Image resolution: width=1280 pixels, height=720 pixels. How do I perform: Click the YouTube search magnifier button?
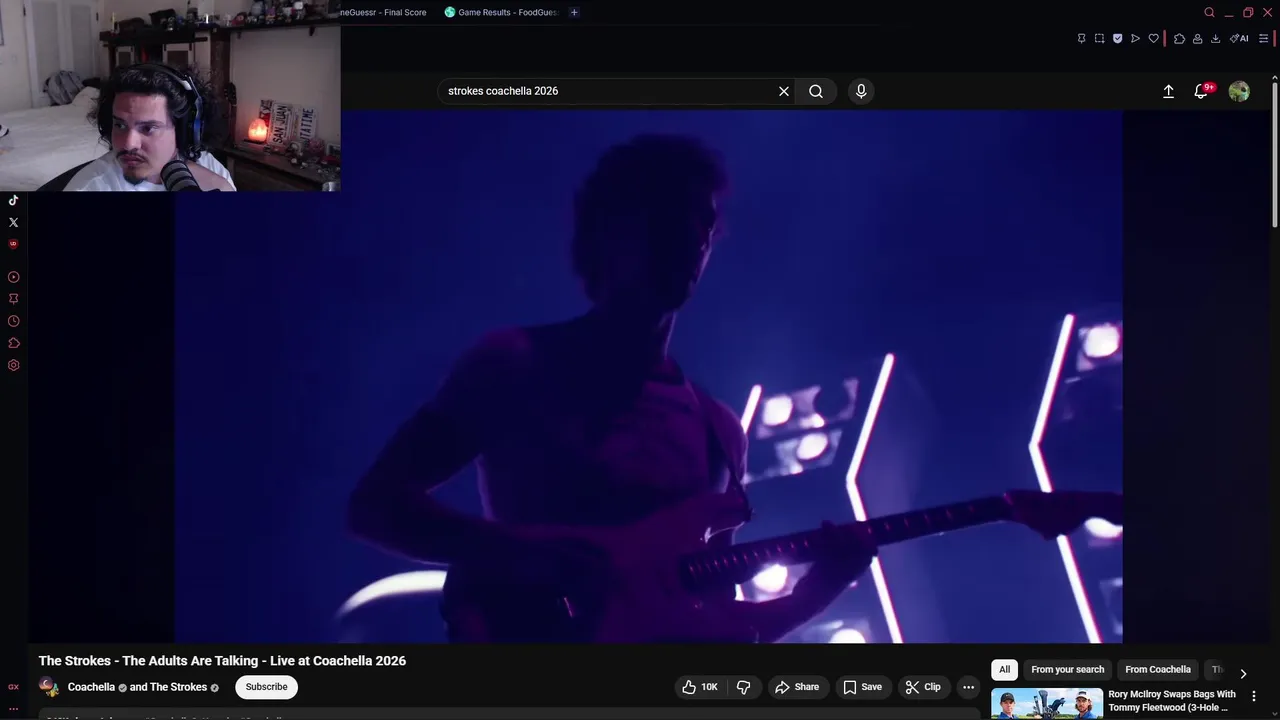coord(816,91)
